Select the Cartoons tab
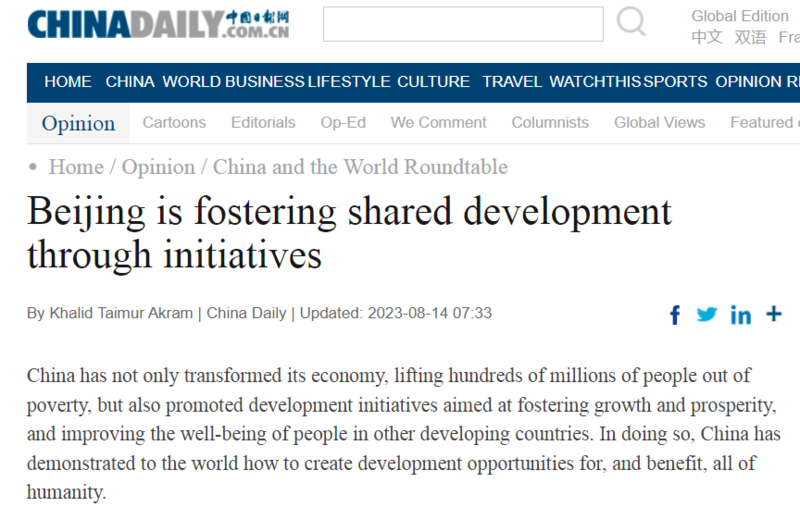The image size is (800, 532). pyautogui.click(x=174, y=123)
